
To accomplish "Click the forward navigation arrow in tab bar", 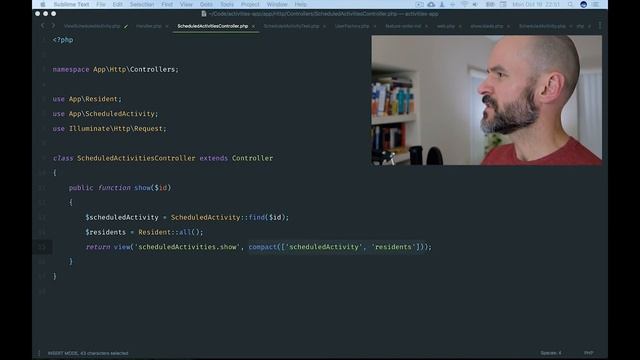I will pyautogui.click(x=53, y=26).
